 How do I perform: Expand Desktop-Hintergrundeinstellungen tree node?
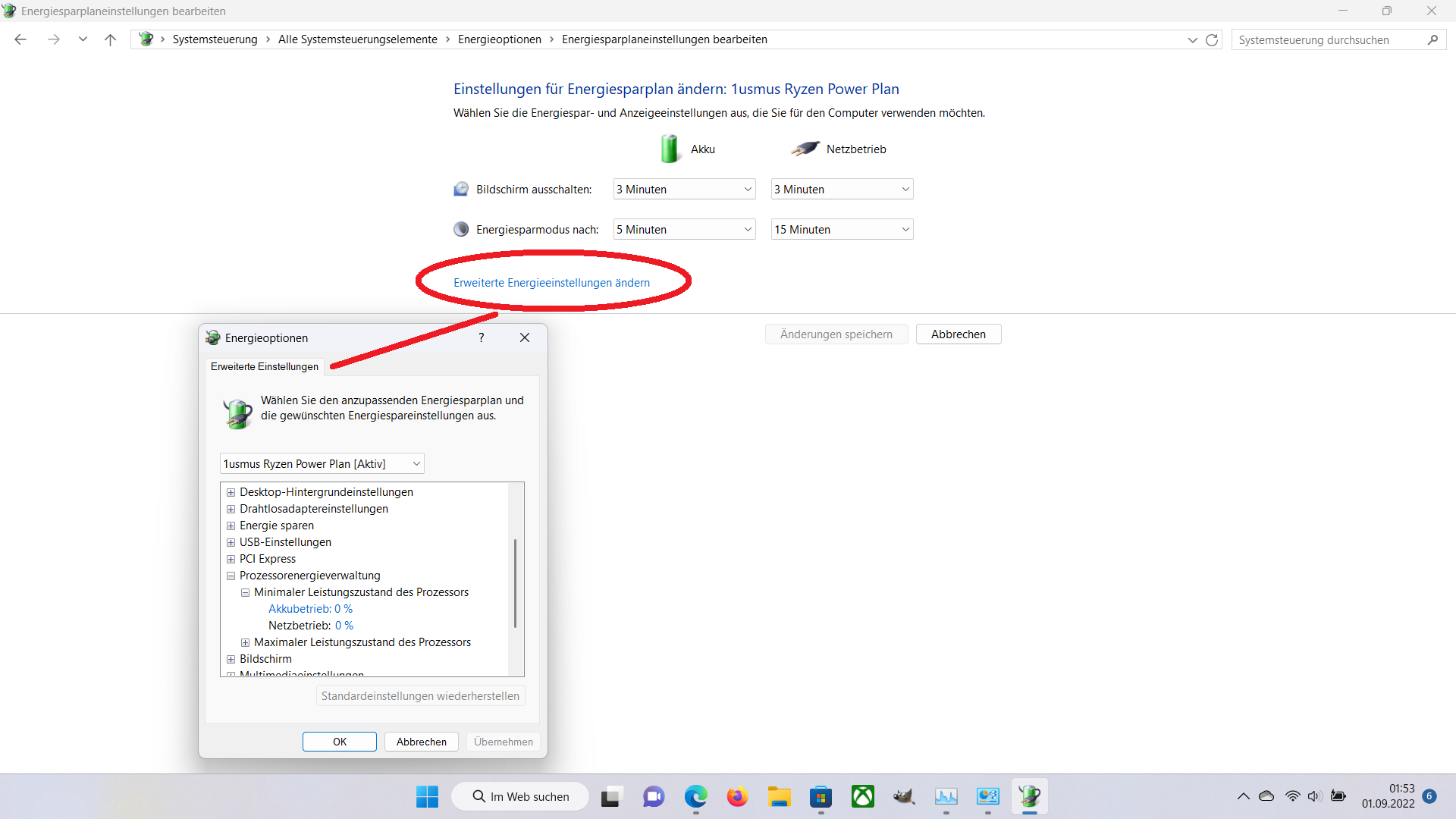[x=231, y=492]
